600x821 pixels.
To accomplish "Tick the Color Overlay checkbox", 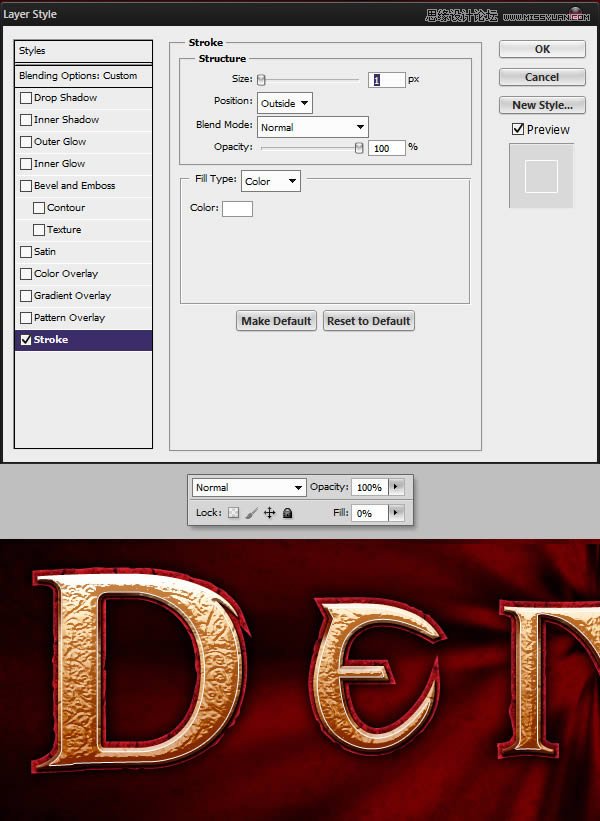I will [26, 274].
